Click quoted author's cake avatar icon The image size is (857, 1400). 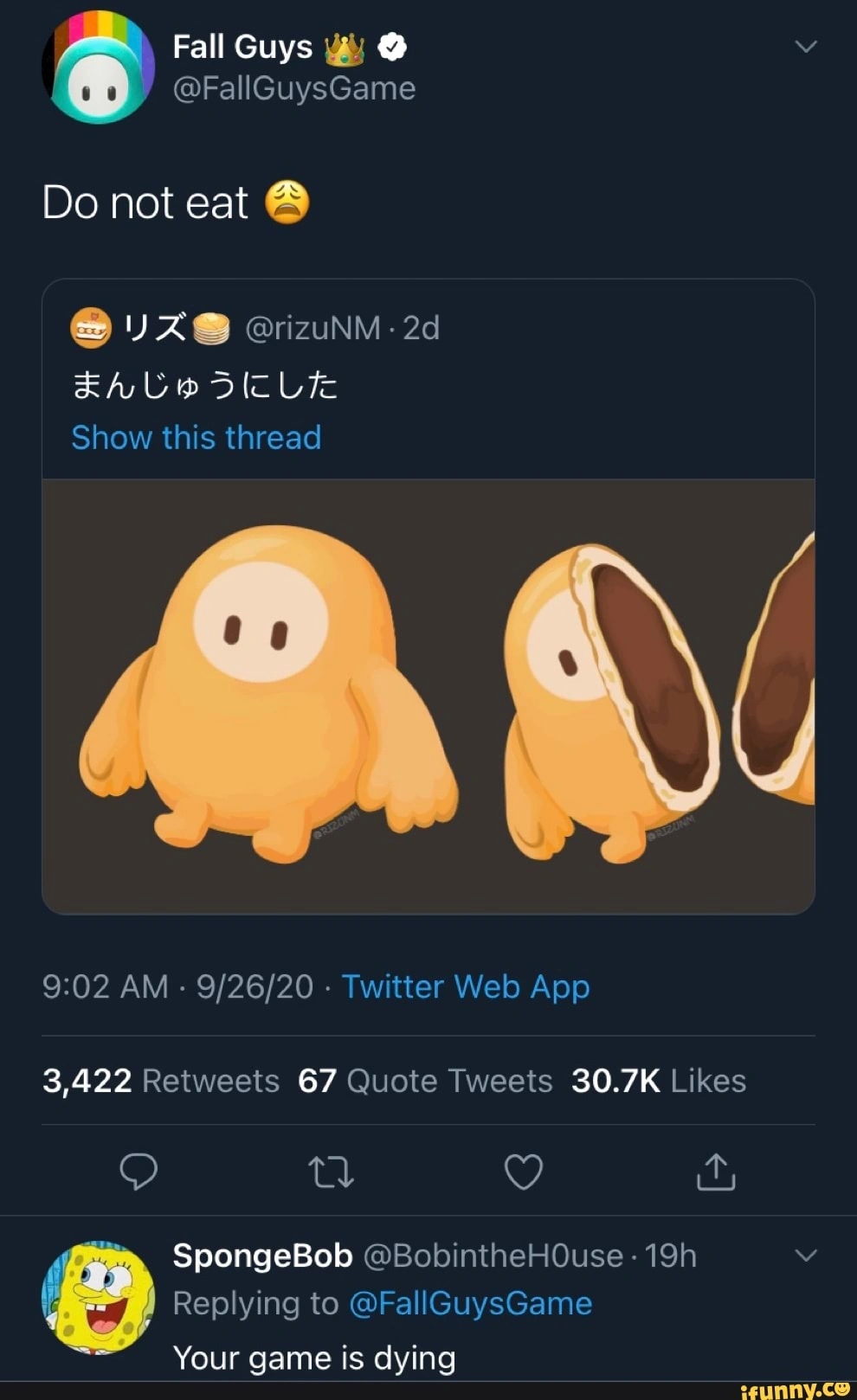pyautogui.click(x=91, y=329)
